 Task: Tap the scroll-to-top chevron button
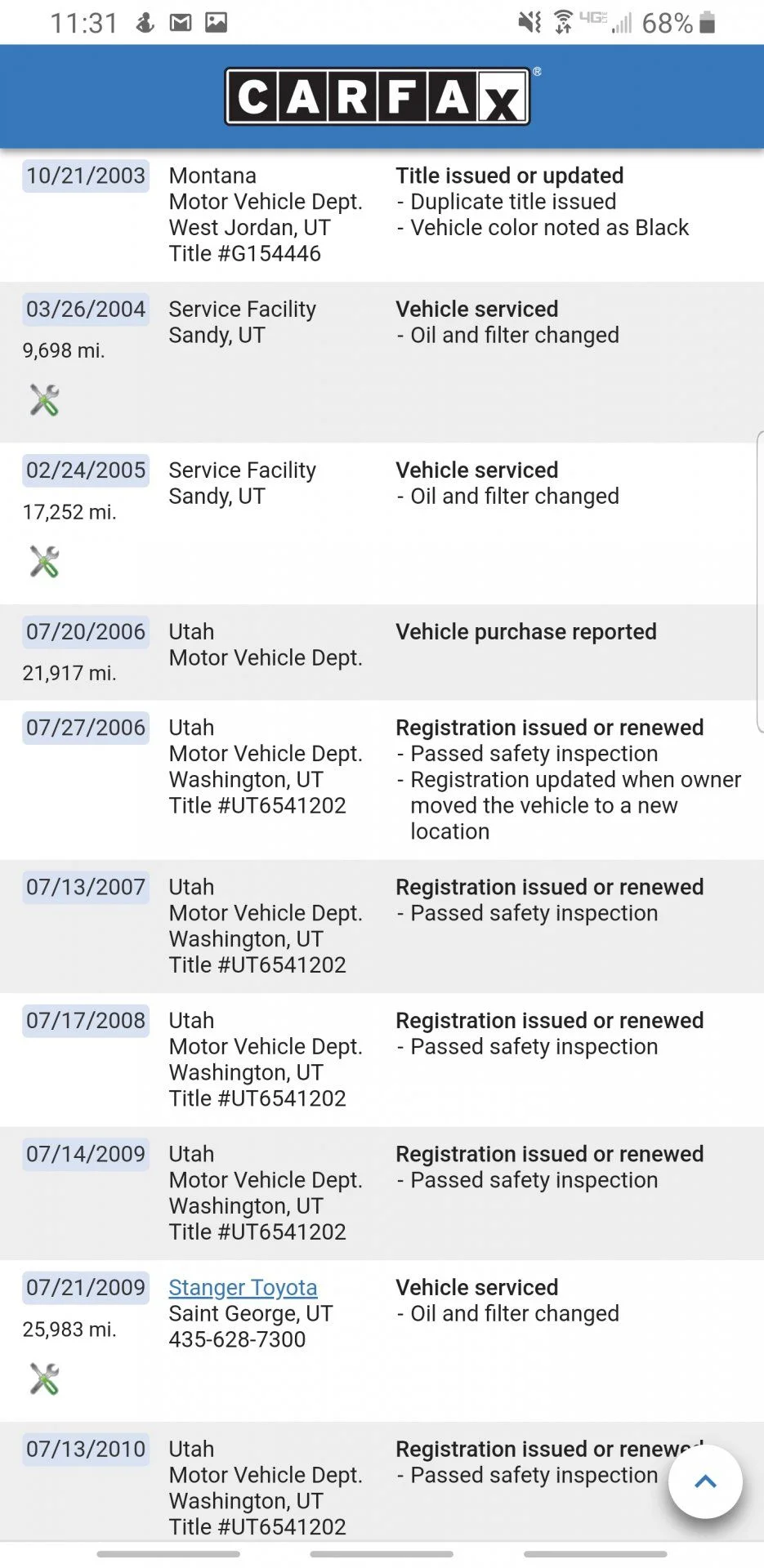tap(705, 1481)
